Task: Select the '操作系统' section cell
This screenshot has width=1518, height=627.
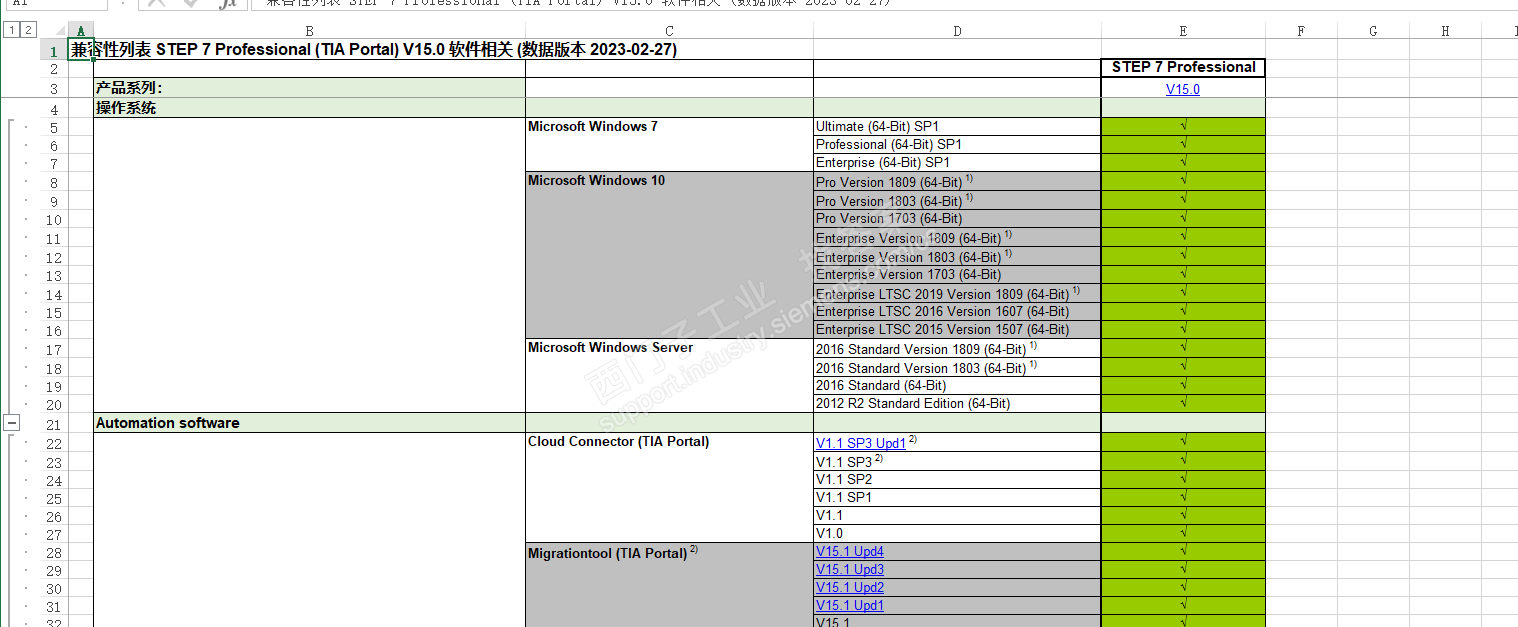Action: (309, 108)
